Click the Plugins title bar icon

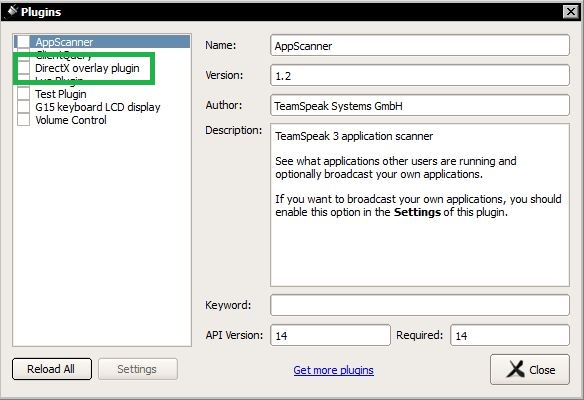pos(12,11)
